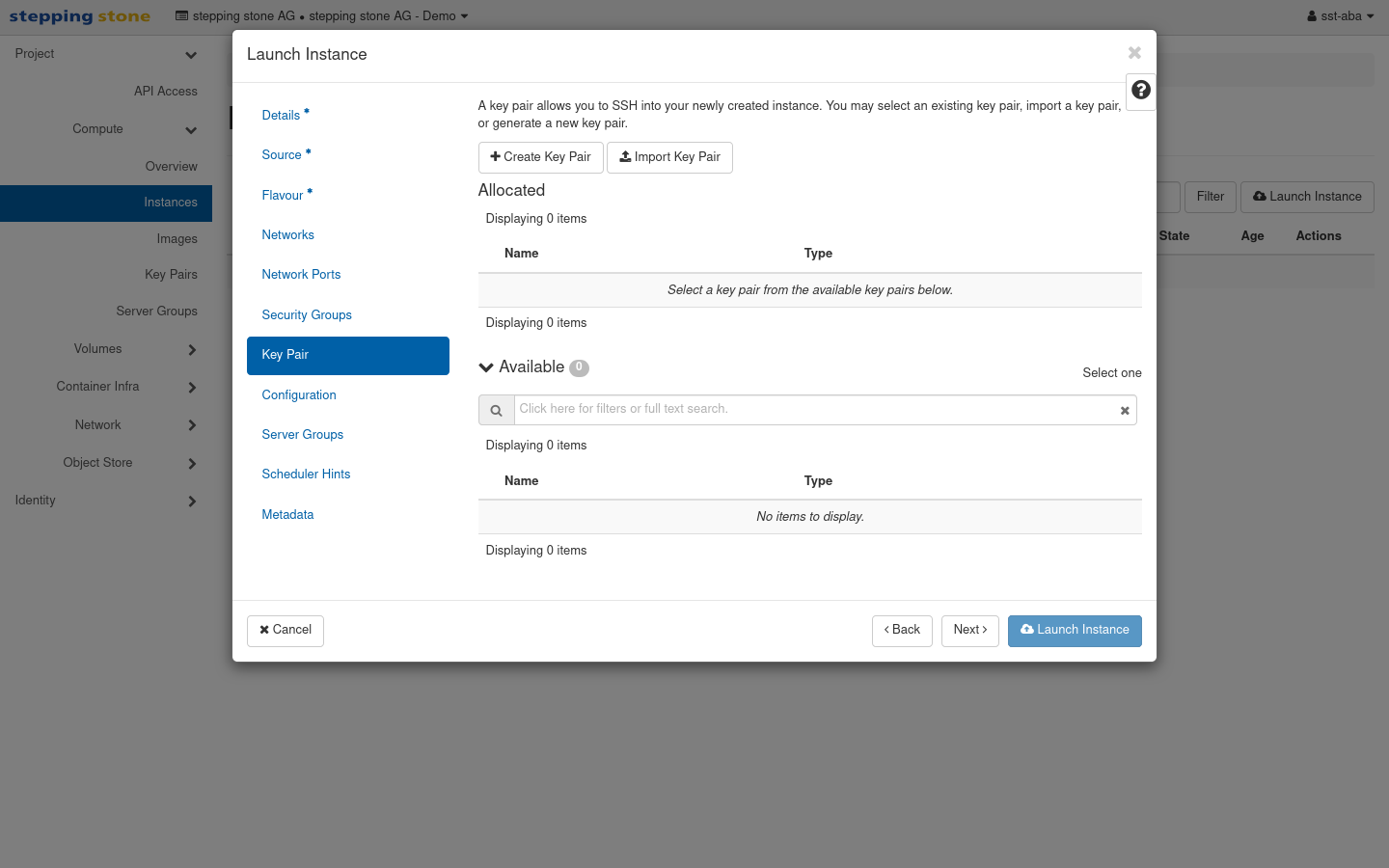
Task: Click the Allocated Type column header
Action: coord(818,254)
